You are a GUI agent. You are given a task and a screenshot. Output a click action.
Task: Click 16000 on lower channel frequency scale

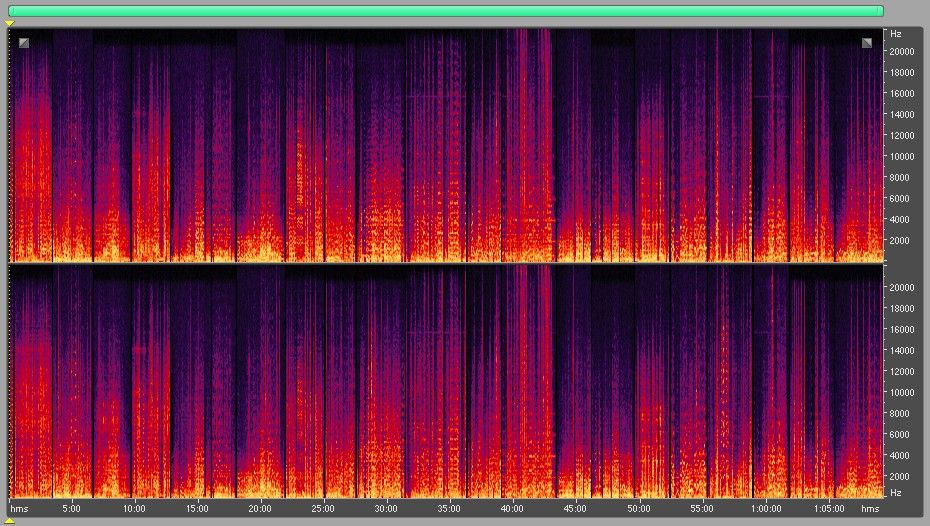901,330
